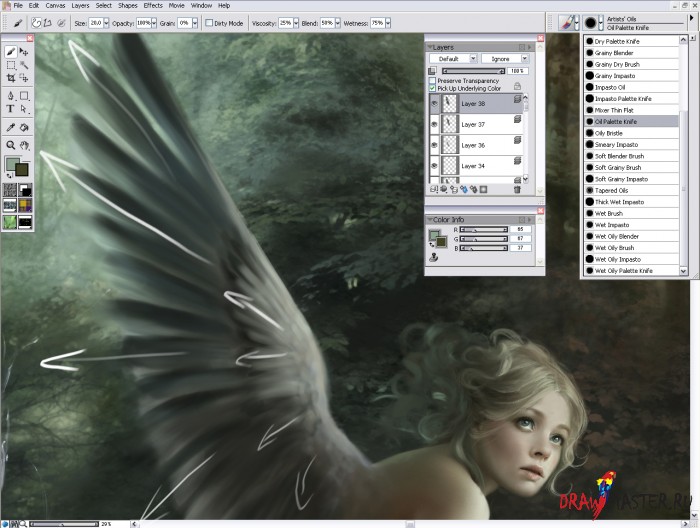Choose Straight Line Strokes in the property bar

(47, 23)
